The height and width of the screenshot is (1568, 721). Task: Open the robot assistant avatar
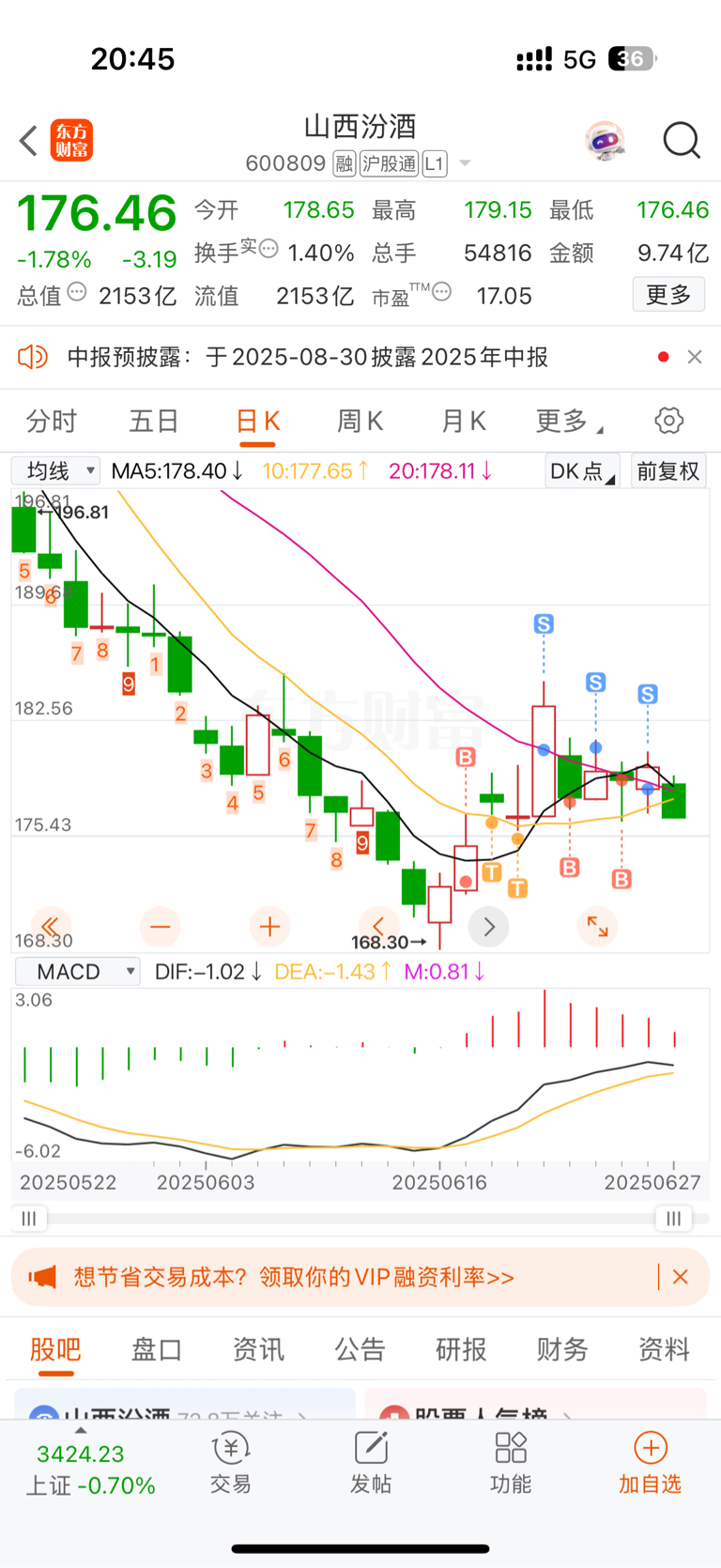(x=604, y=141)
